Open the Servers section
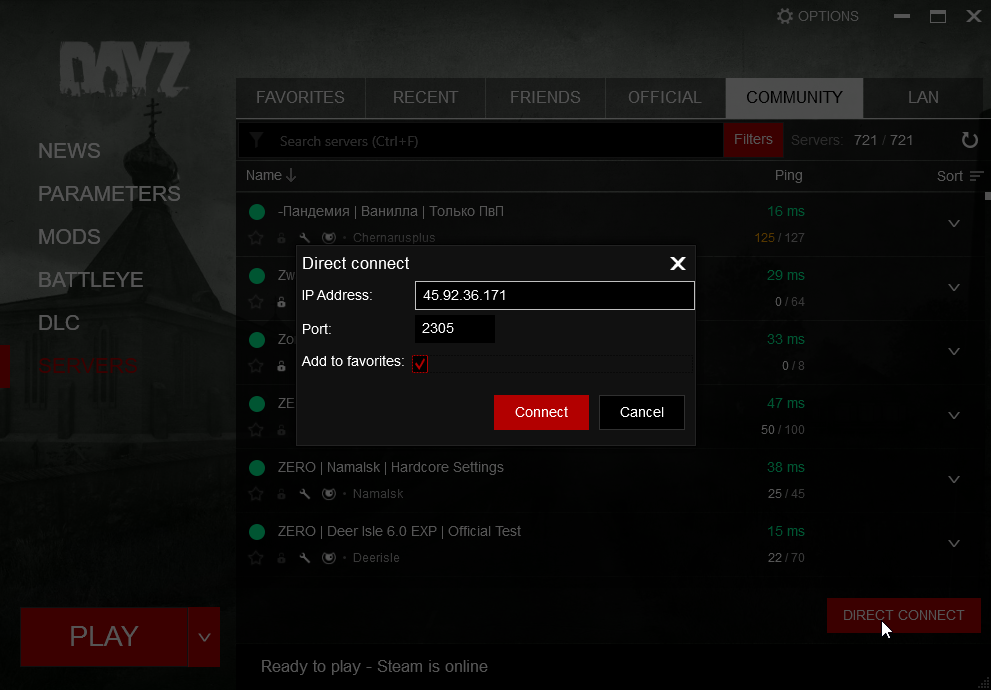991x690 pixels. point(87,365)
